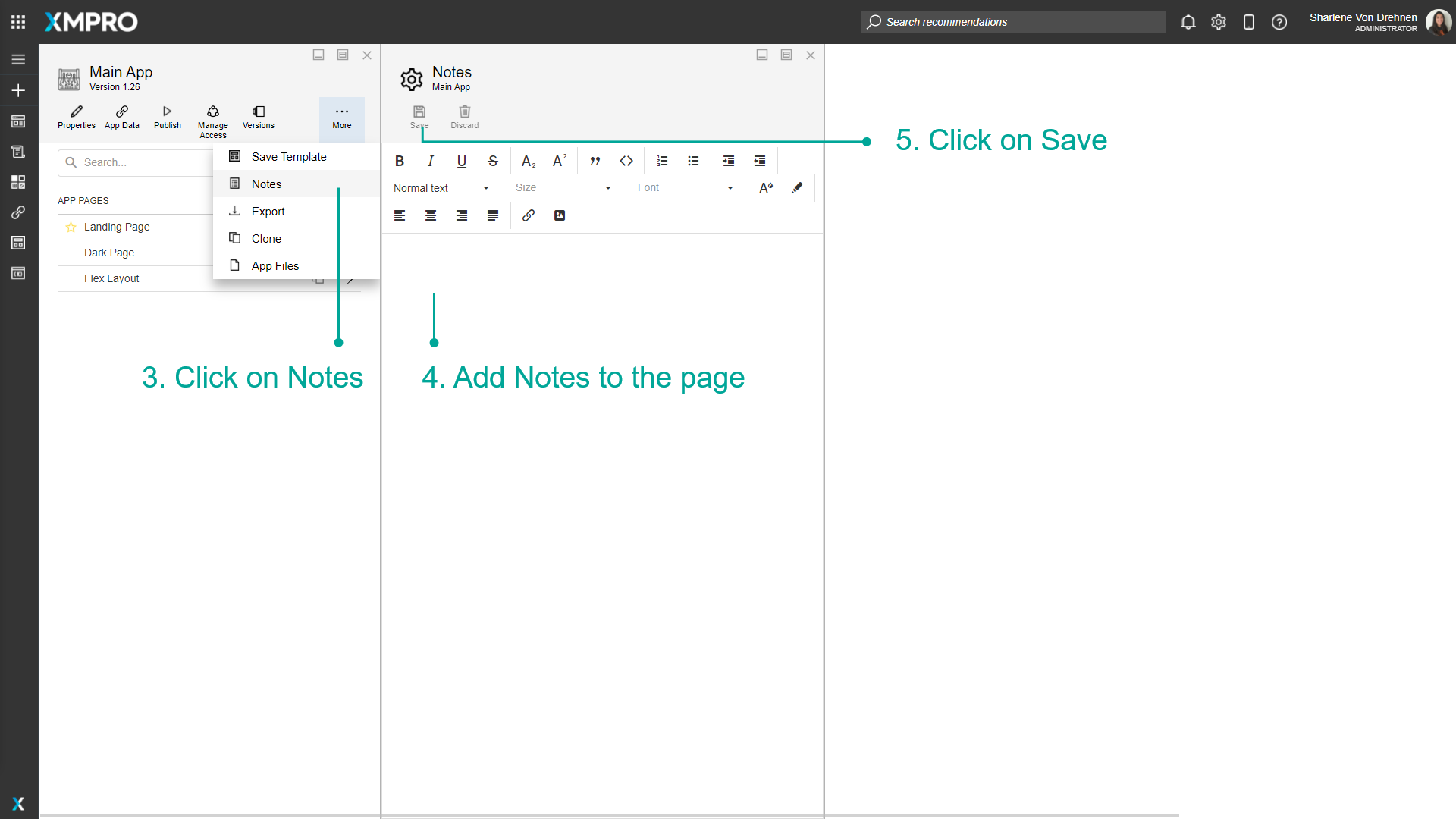Toggle bold text formatting
This screenshot has height=819, width=1456.
(x=400, y=161)
